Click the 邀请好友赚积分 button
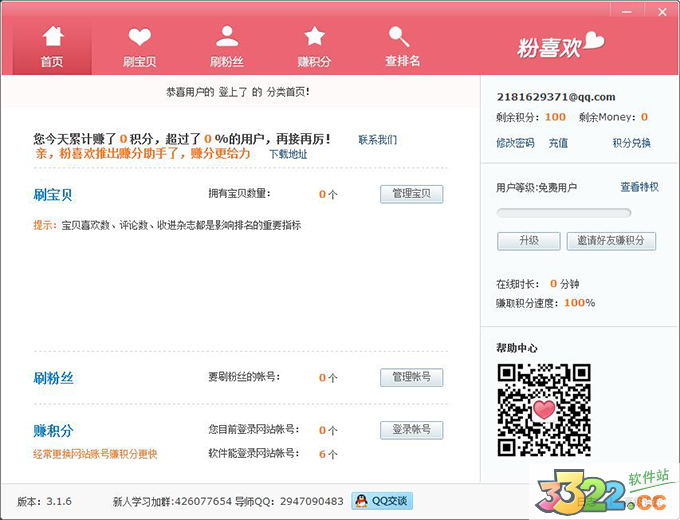This screenshot has width=680, height=520. pos(611,241)
